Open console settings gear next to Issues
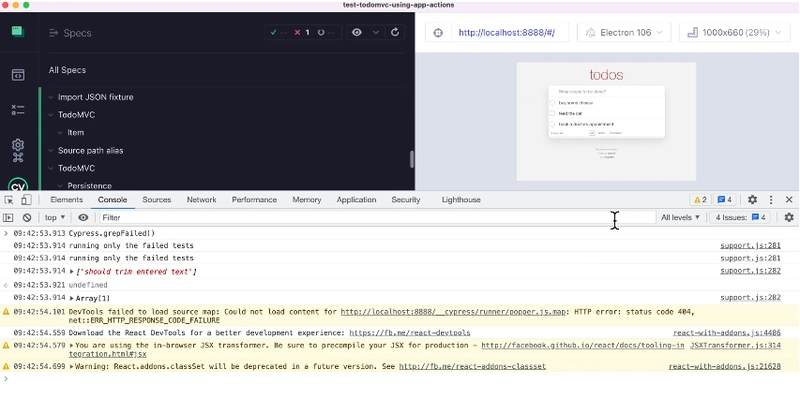This screenshot has height=399, width=800. pyautogui.click(x=789, y=218)
